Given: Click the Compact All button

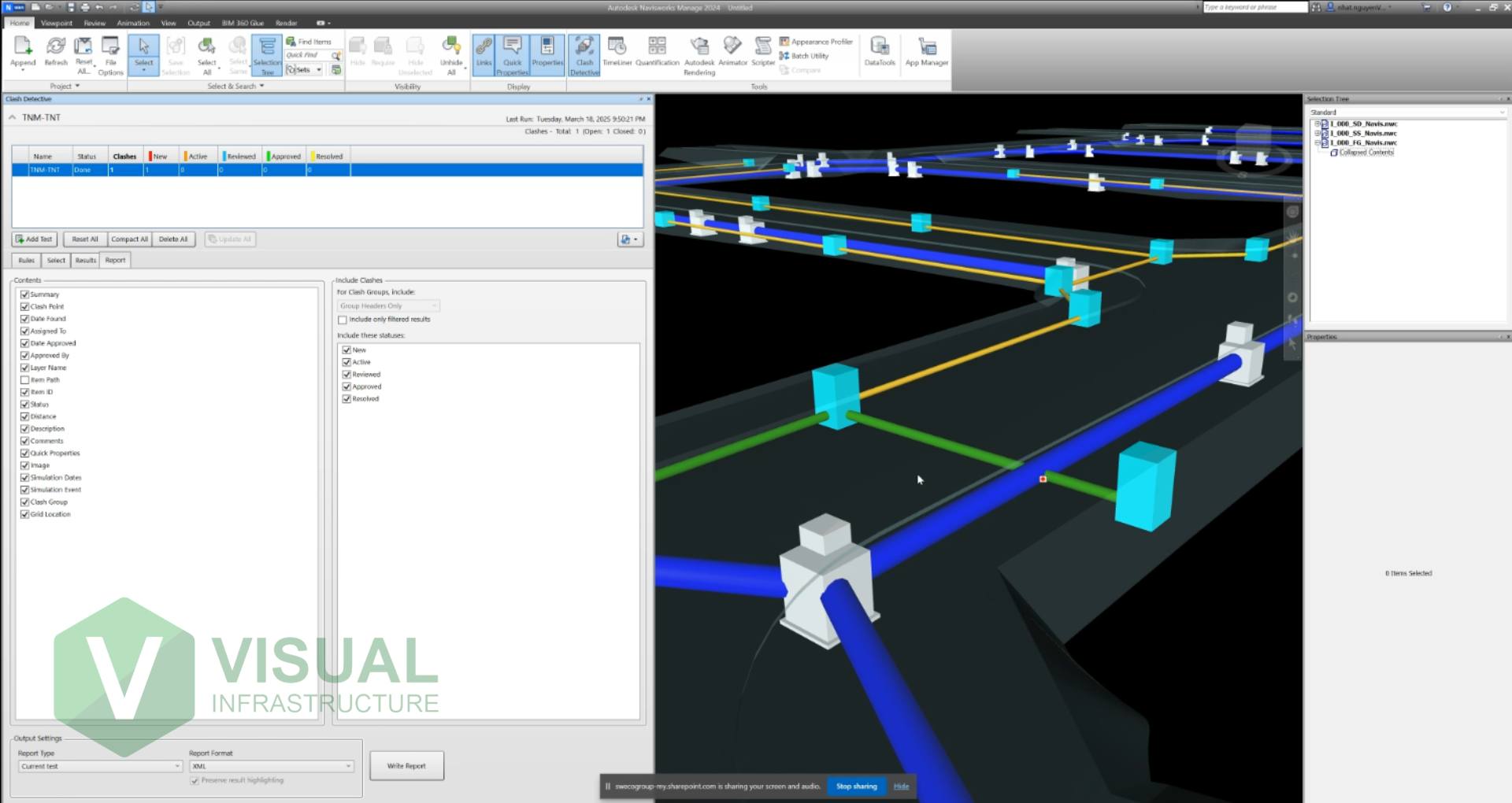Looking at the screenshot, I should [129, 239].
